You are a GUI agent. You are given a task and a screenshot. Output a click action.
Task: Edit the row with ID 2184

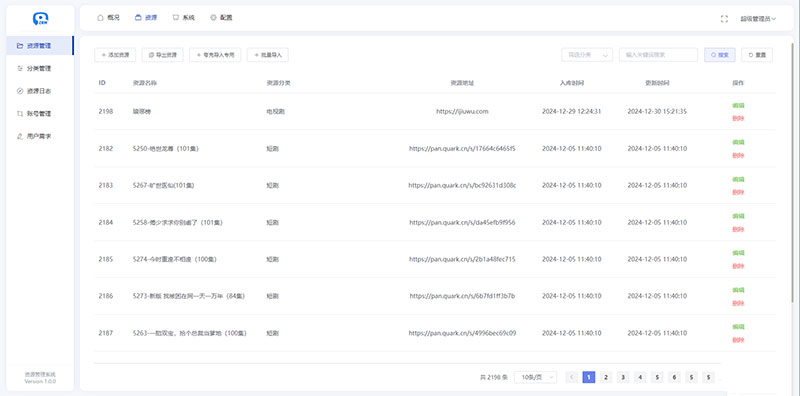point(738,216)
